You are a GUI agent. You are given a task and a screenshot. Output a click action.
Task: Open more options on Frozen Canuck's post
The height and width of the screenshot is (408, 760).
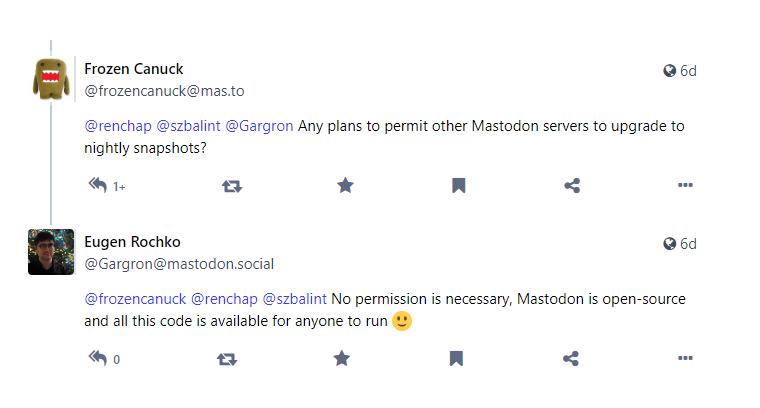tap(685, 185)
